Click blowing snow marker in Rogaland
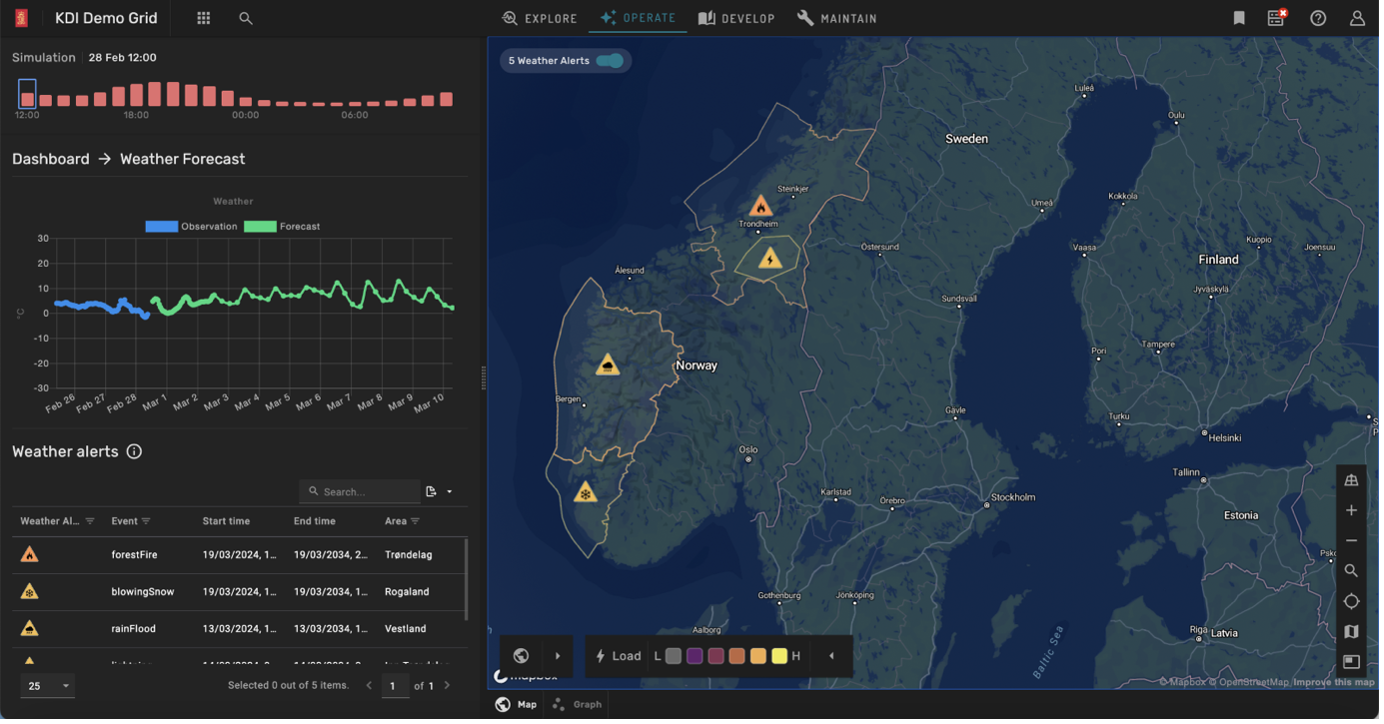1384x724 pixels. point(587,493)
